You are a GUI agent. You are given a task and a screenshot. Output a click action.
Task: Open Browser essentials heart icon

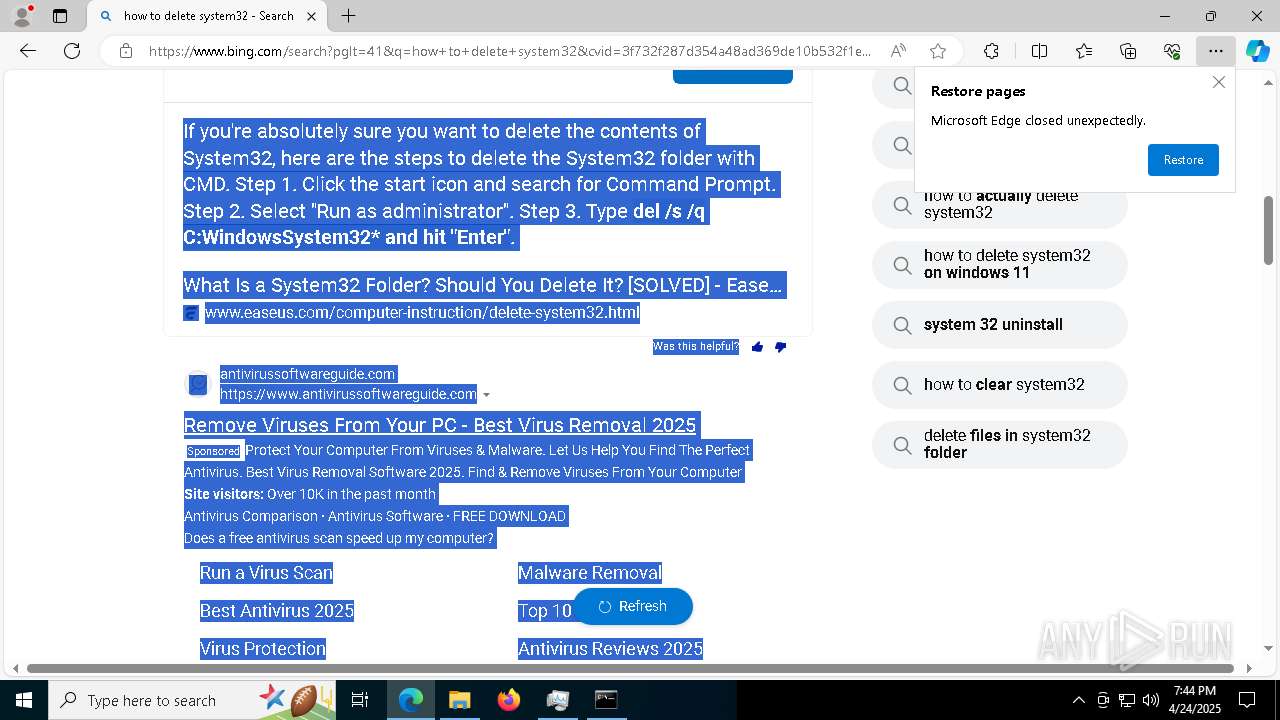(1172, 51)
